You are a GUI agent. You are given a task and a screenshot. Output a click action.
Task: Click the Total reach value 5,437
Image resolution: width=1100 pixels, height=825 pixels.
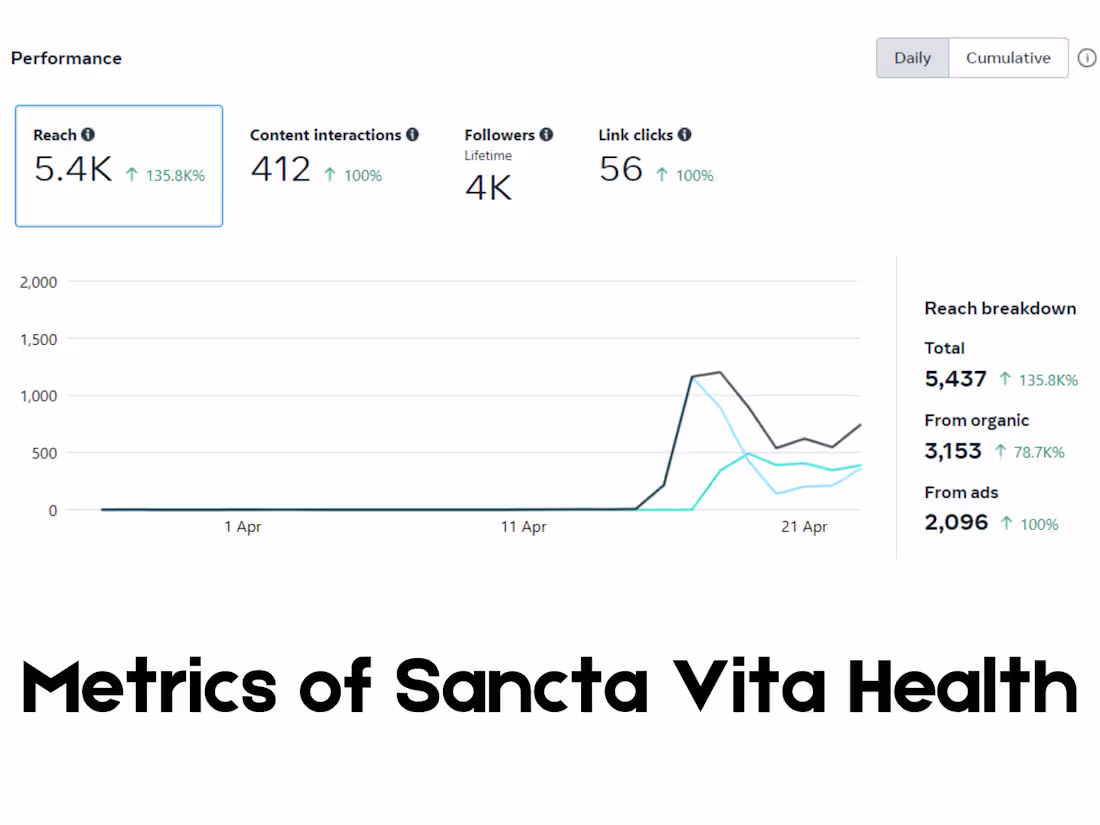[956, 379]
